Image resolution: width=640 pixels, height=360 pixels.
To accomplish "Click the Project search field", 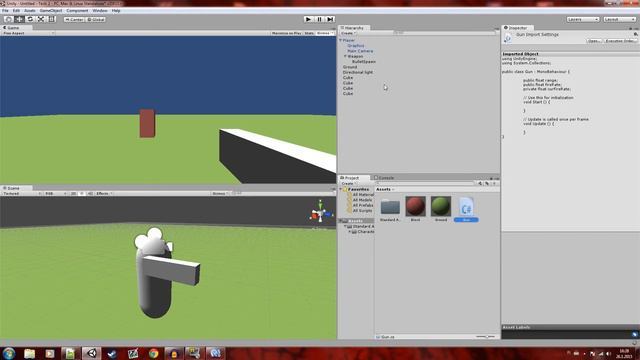I will [x=426, y=184].
